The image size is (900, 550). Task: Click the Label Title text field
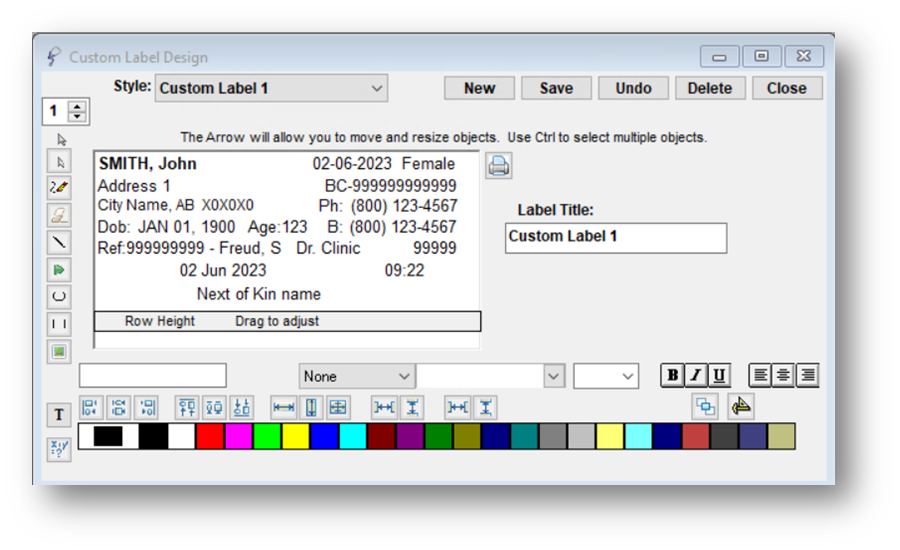coord(615,237)
